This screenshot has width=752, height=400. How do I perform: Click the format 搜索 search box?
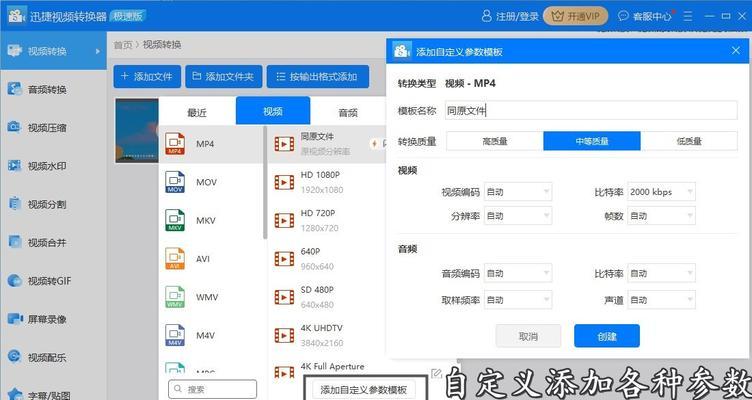tap(212, 389)
